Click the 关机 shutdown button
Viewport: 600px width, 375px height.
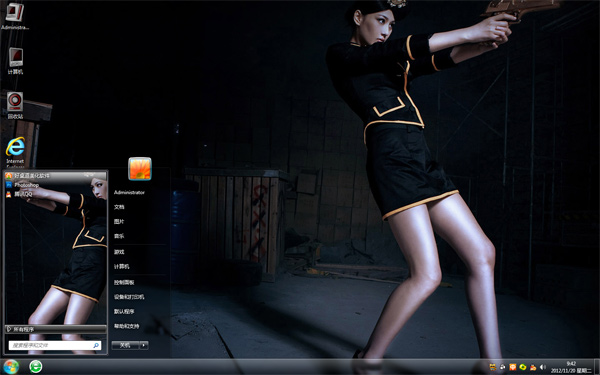(x=125, y=345)
